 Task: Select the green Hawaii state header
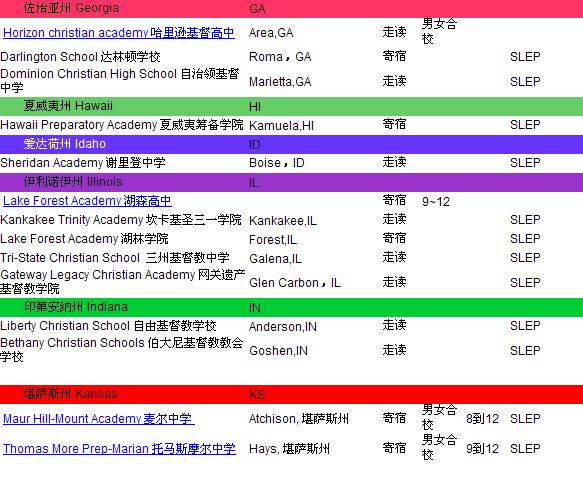[x=292, y=106]
